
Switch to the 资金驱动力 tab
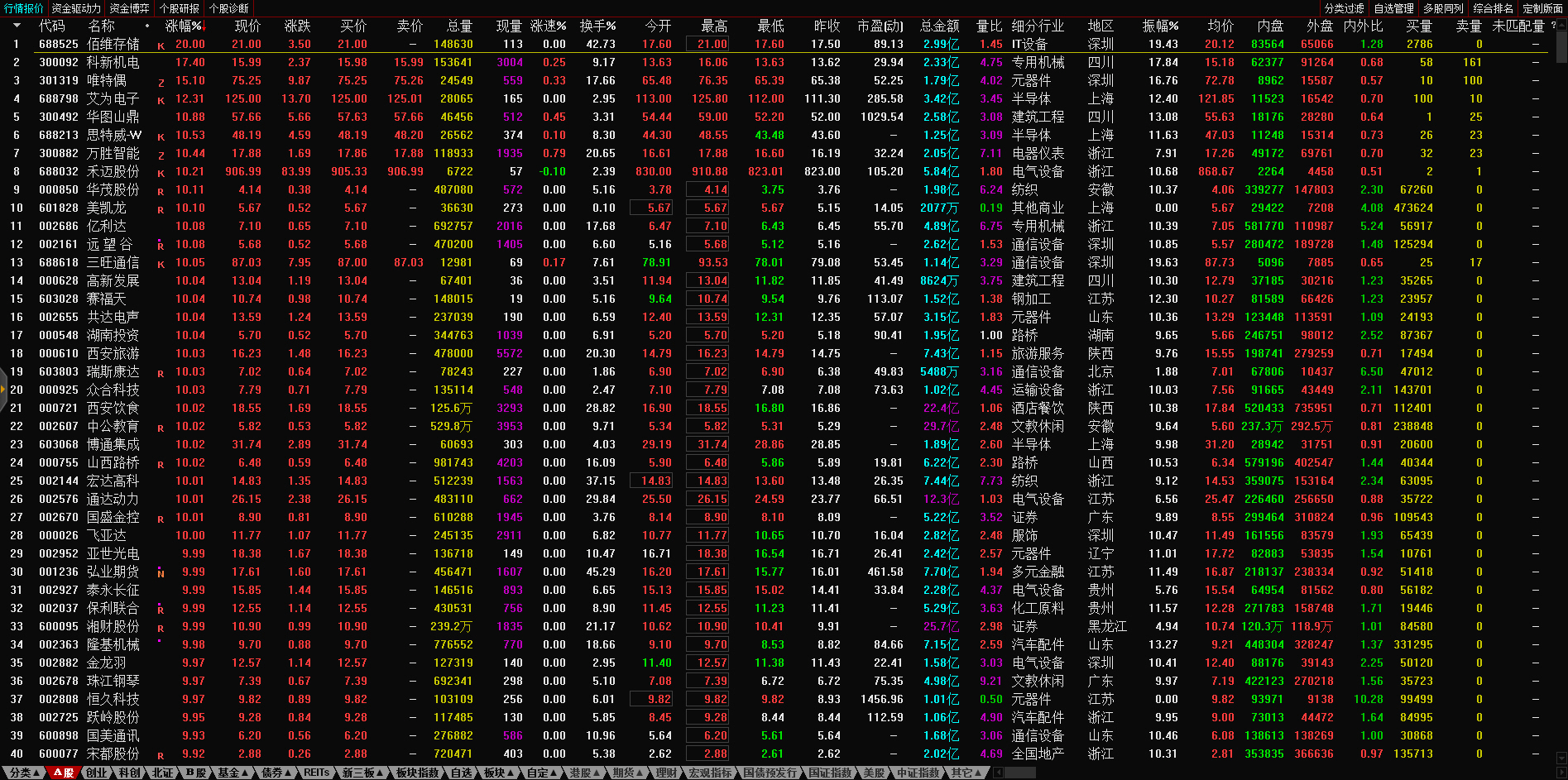[x=76, y=8]
